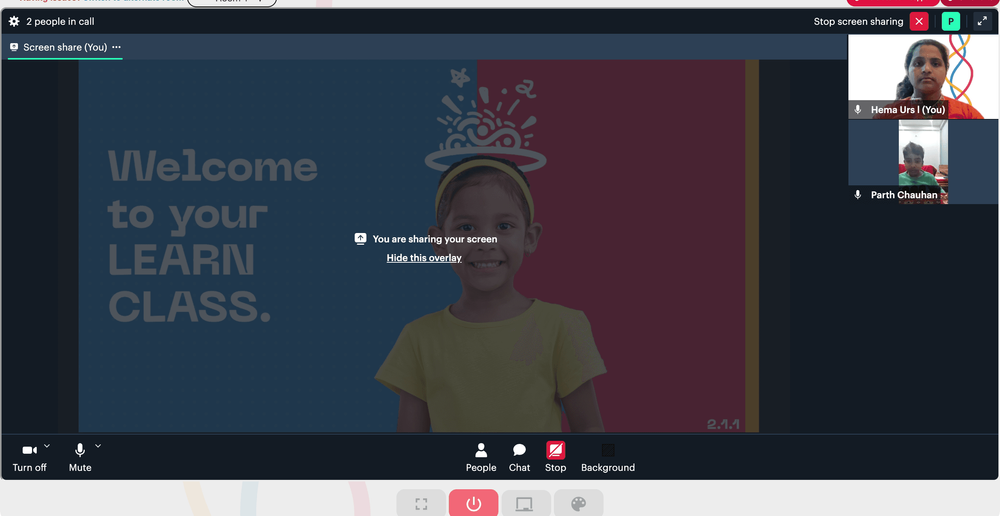Click the screen-share icon in overlay message
This screenshot has width=1000, height=516.
pyautogui.click(x=360, y=239)
